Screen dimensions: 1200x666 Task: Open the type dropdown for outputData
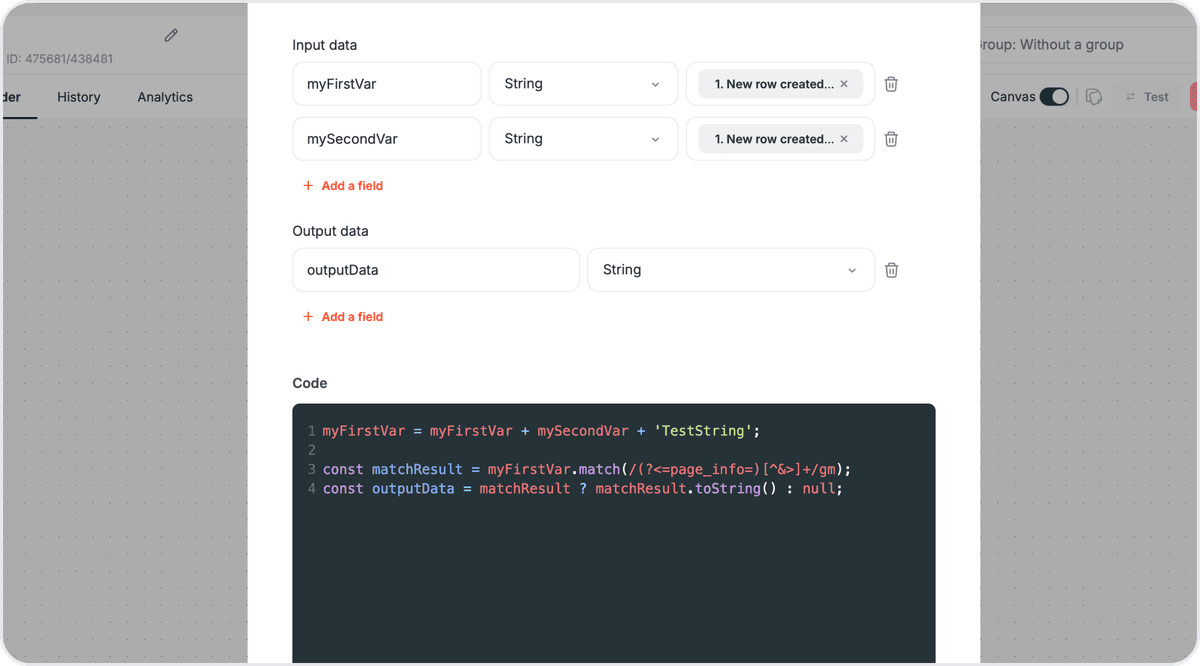[x=731, y=270]
